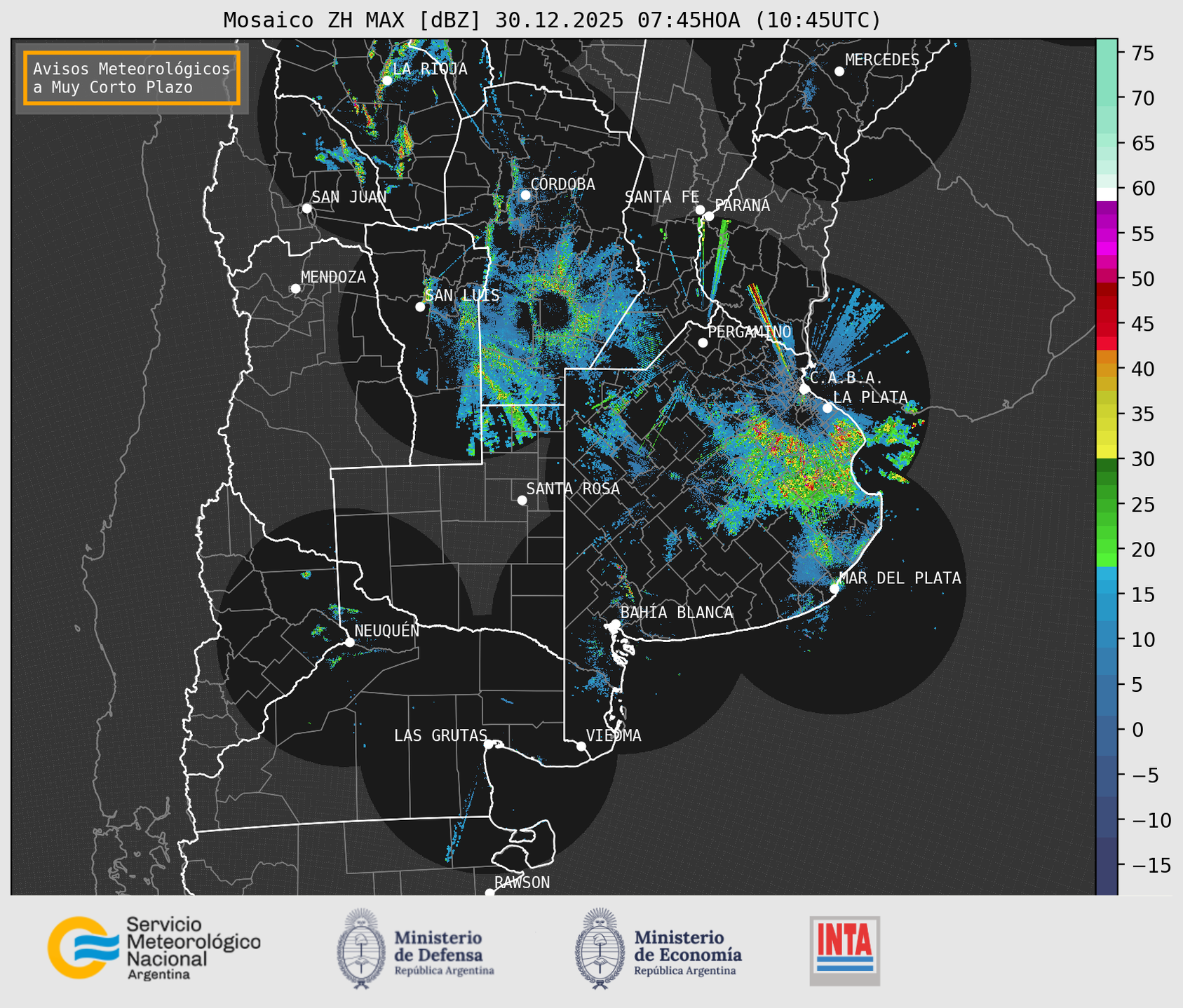Click the Ministerio de Defensa emblem
1183x1008 pixels.
(x=361, y=948)
